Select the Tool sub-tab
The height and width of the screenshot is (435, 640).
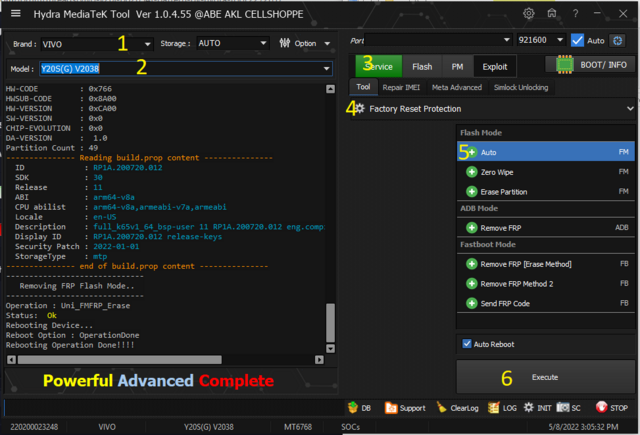pyautogui.click(x=363, y=87)
